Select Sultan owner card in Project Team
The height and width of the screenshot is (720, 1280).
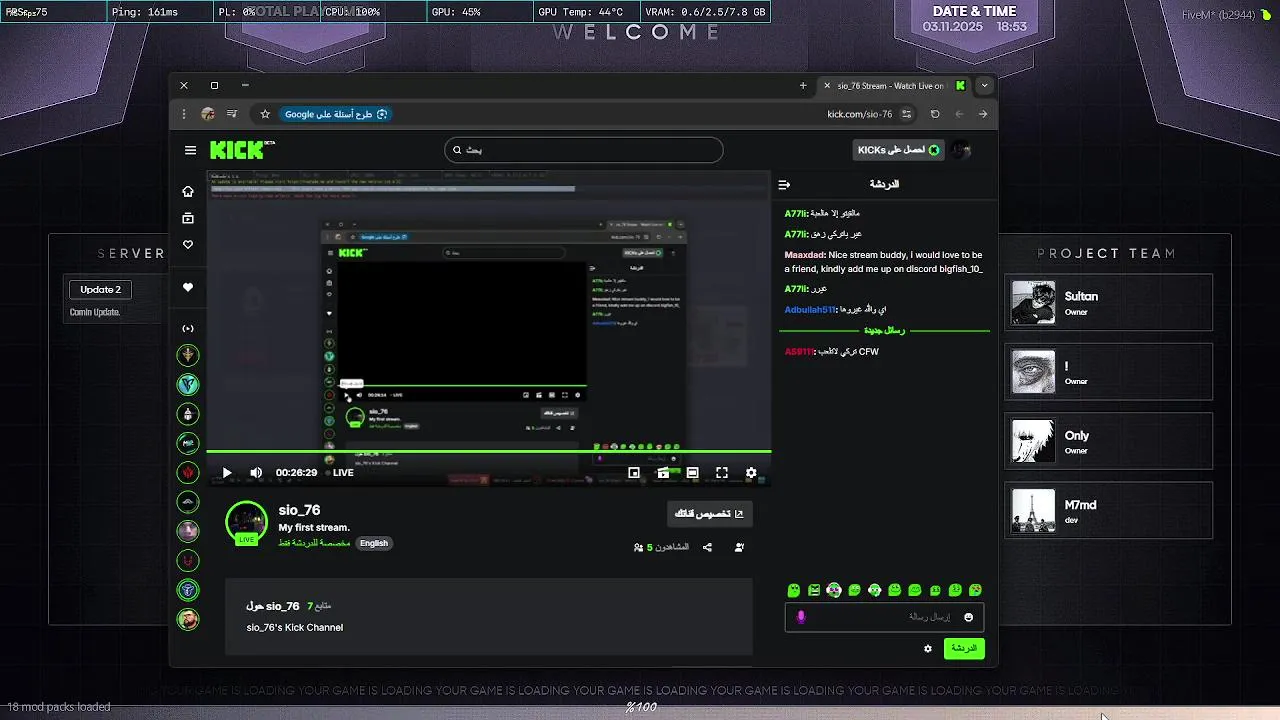[x=1108, y=302]
